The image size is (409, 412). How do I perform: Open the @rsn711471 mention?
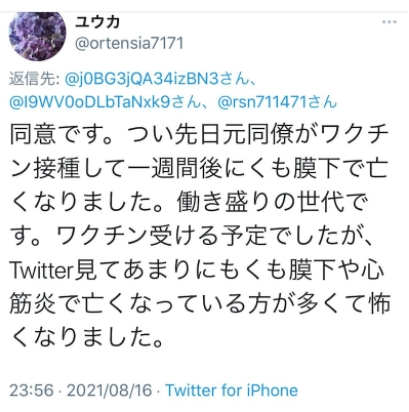(262, 102)
